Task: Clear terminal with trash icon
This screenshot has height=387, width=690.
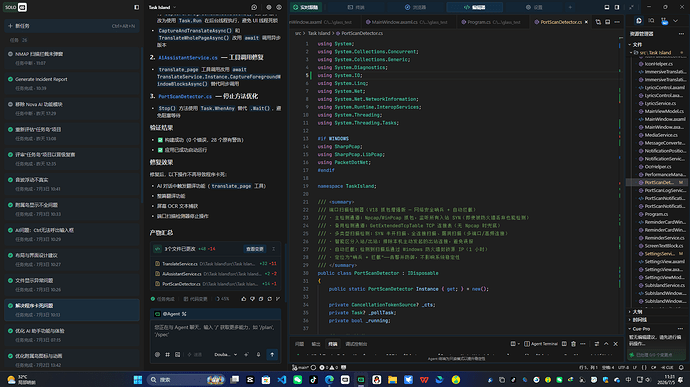Action: 573,344
